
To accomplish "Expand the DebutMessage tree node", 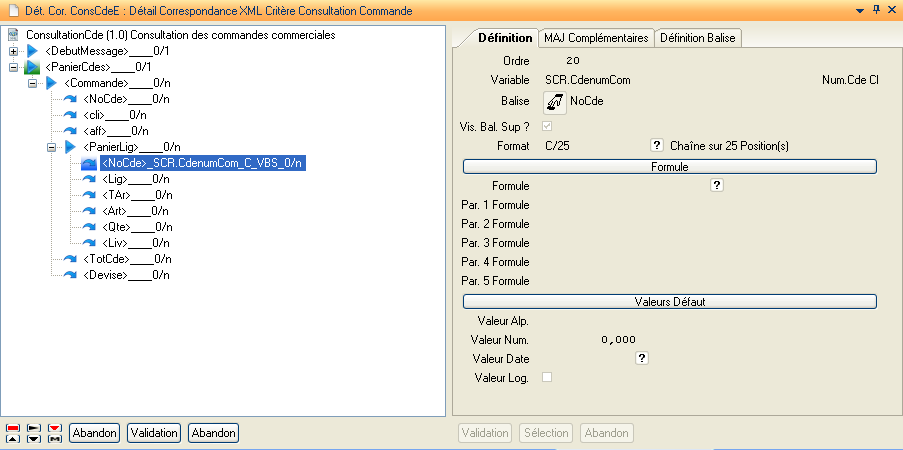I will coord(13,51).
